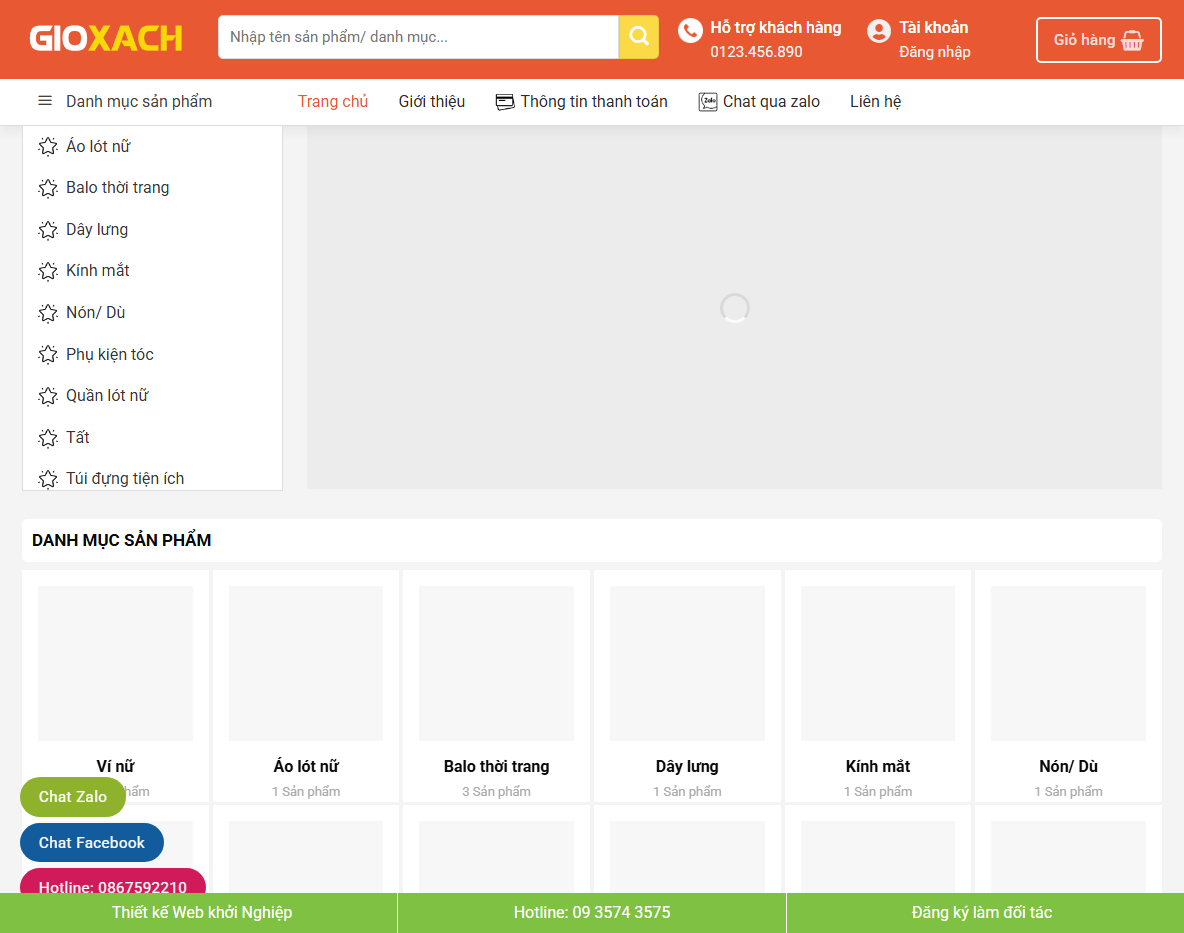The height and width of the screenshot is (933, 1184).
Task: Click the phone icon next to Hỗ trợ khách hàng
Action: pyautogui.click(x=690, y=31)
